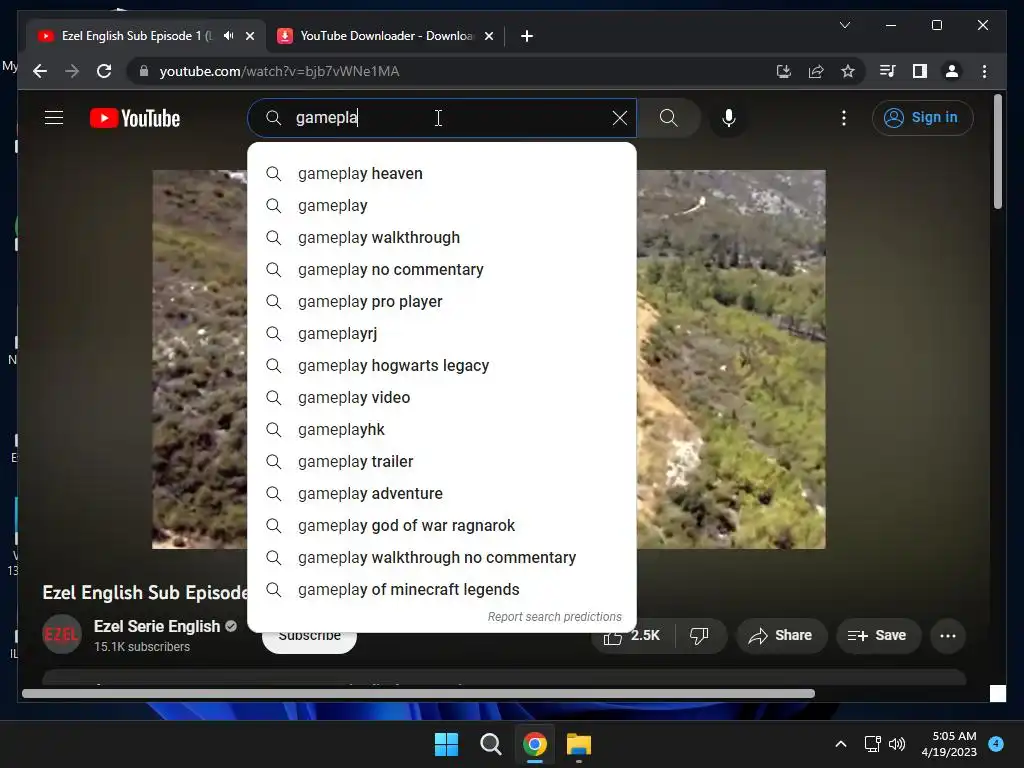The width and height of the screenshot is (1024, 768).
Task: Select 'gameplay of minecraft legends' suggestion
Action: [442, 590]
